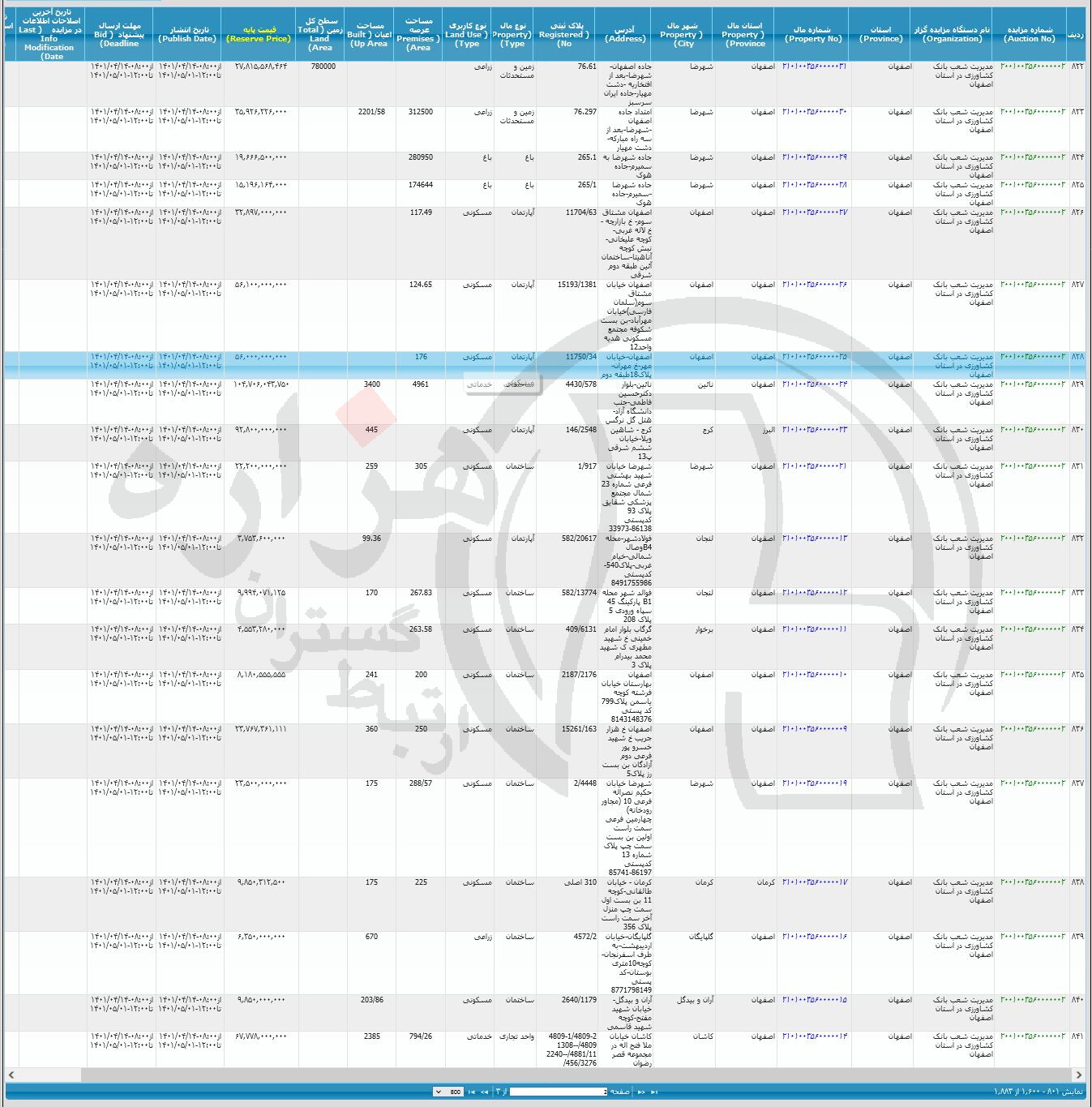The image size is (1092, 1107).
Task: Open the property number link in row 822
Action: click(x=814, y=67)
